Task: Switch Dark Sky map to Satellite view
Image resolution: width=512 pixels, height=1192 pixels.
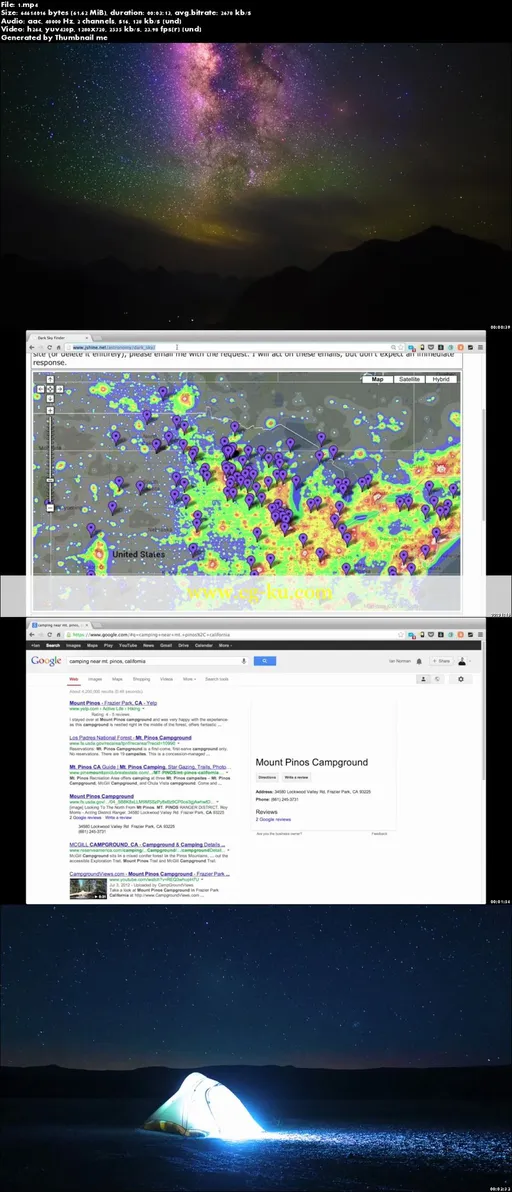Action: 409,379
